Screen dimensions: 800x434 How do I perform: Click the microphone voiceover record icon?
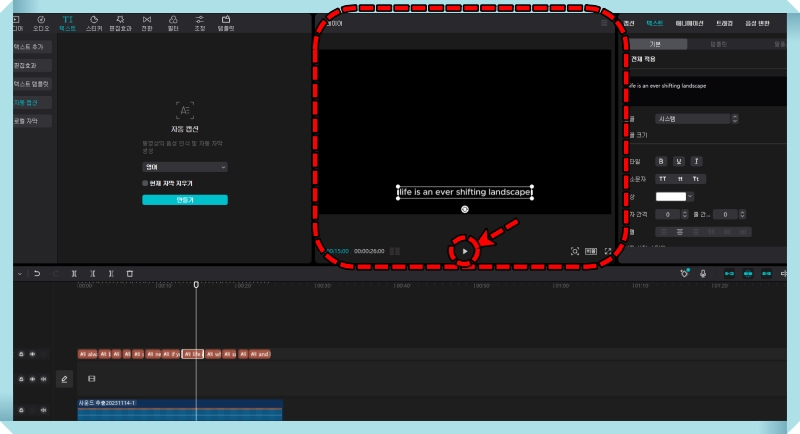(x=703, y=274)
